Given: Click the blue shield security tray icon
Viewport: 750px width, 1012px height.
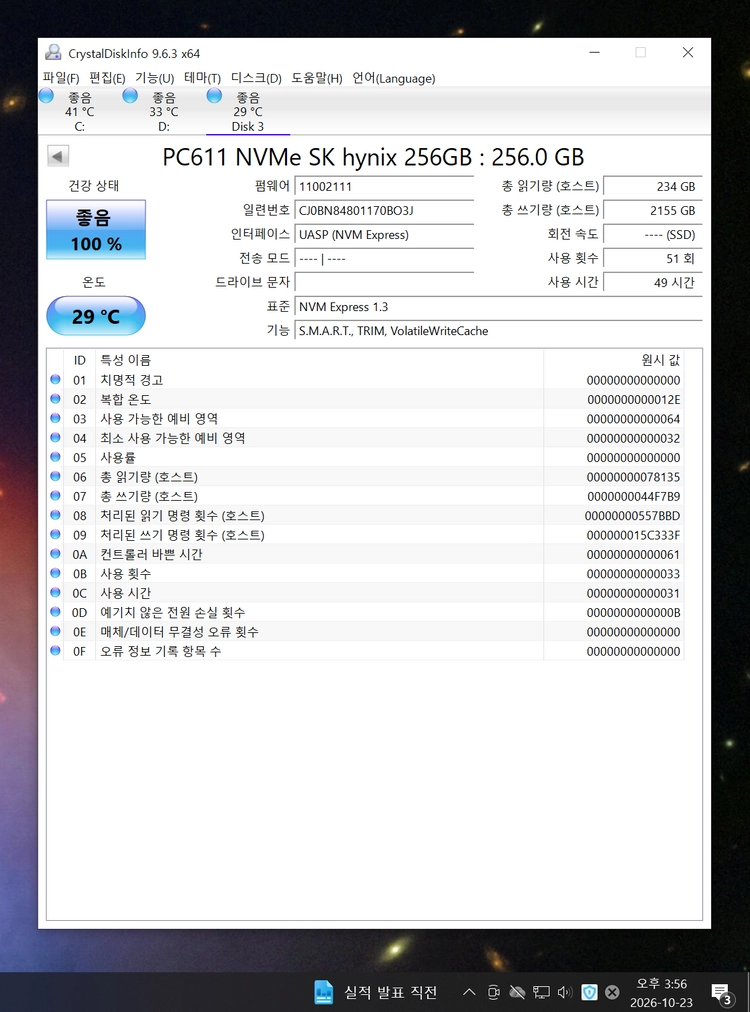Looking at the screenshot, I should [589, 992].
